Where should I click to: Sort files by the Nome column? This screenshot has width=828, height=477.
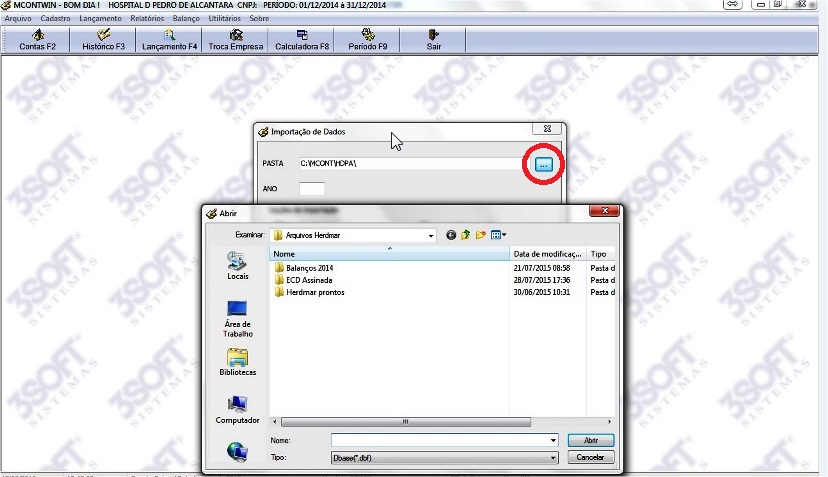[390, 254]
